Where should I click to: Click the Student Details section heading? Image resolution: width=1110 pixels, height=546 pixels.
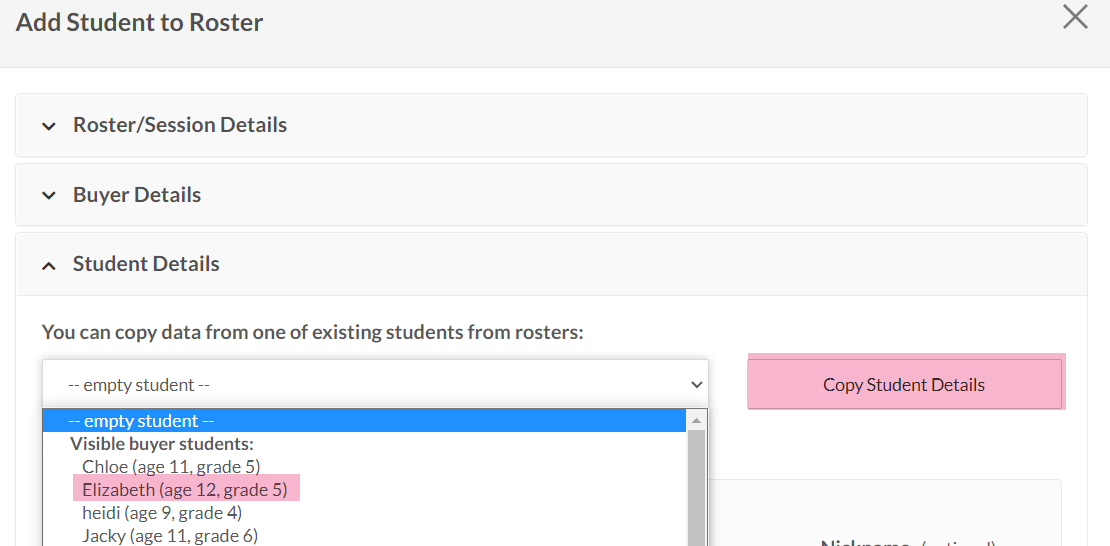point(146,264)
